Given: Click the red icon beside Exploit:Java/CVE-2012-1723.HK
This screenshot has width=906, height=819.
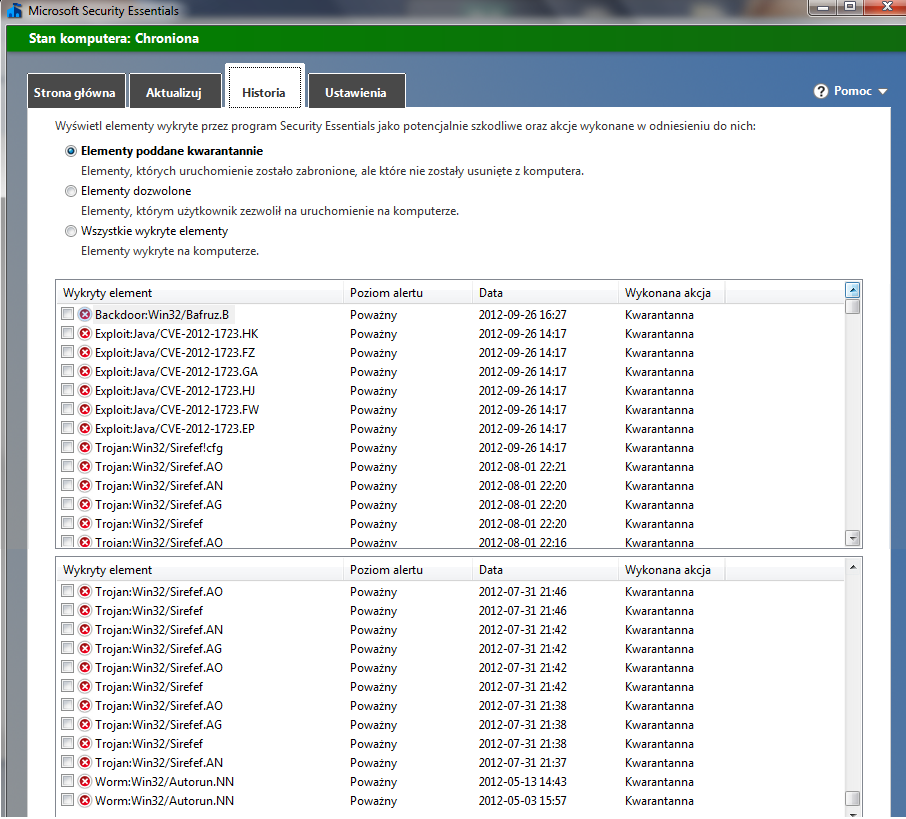Looking at the screenshot, I should (85, 333).
